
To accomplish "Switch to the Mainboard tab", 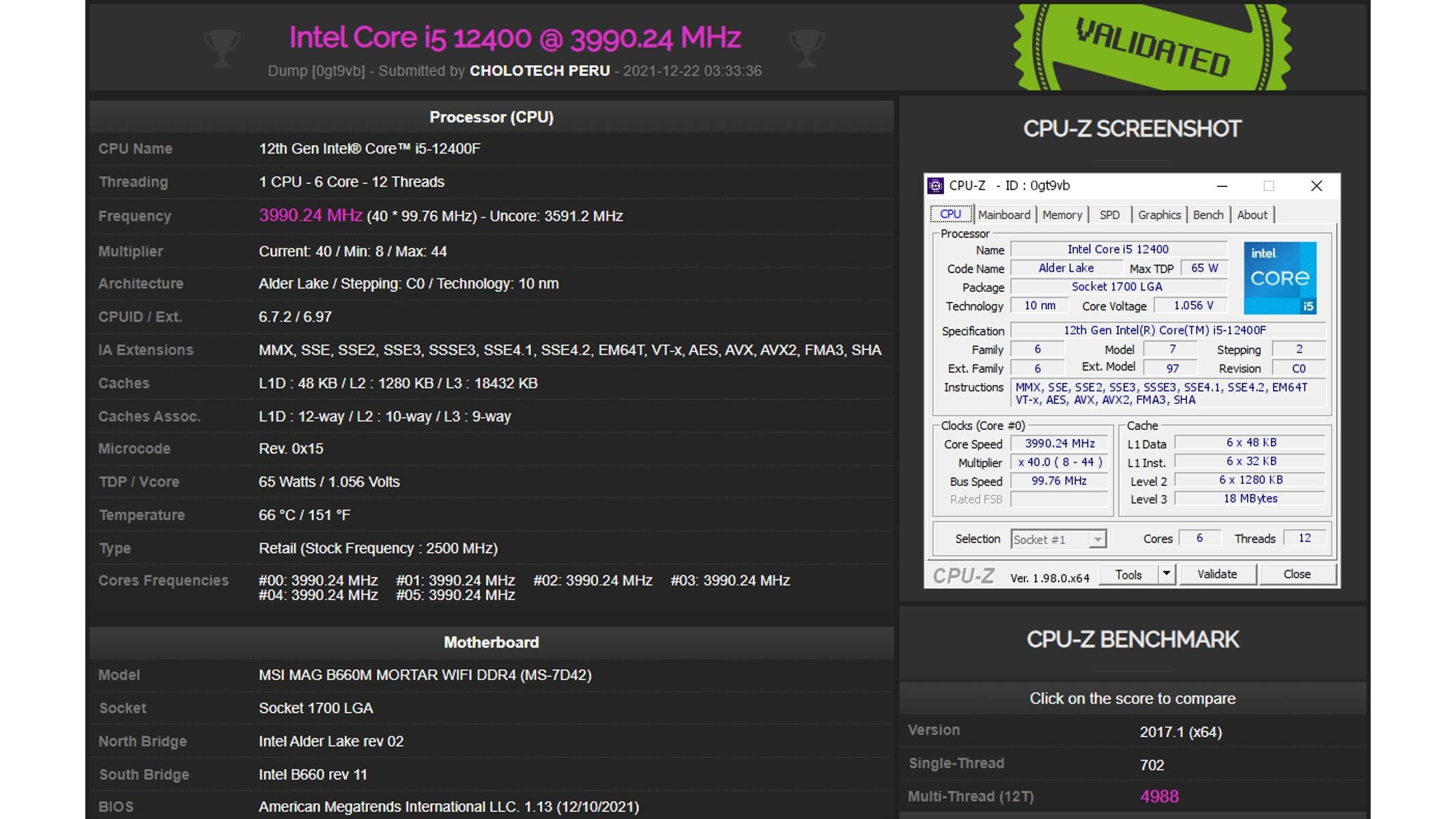I will tap(1004, 214).
